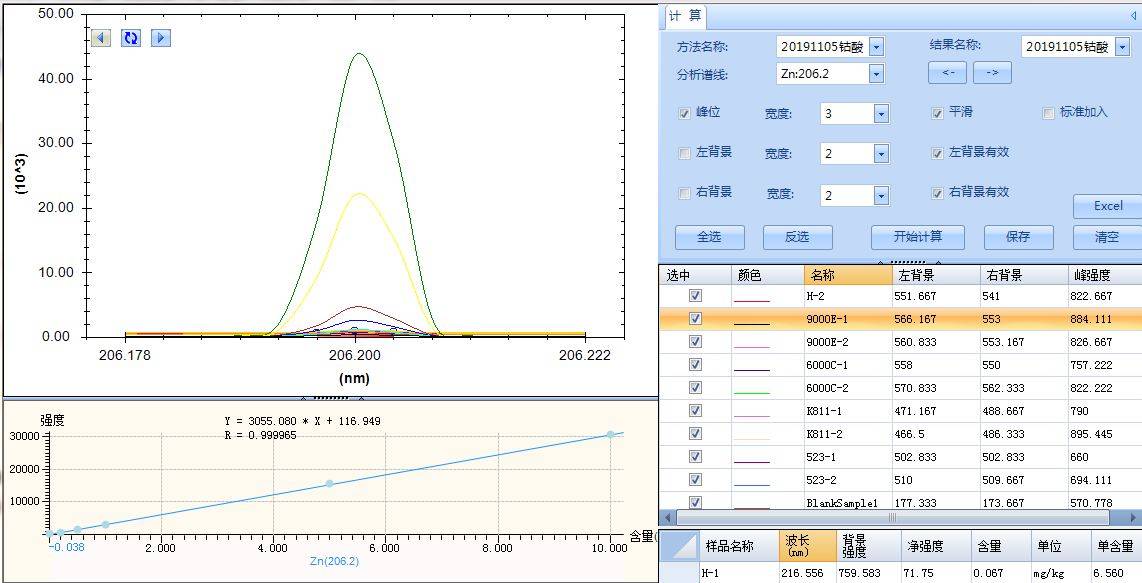
Task: Click the refresh icon on spectrum chart
Action: (131, 38)
